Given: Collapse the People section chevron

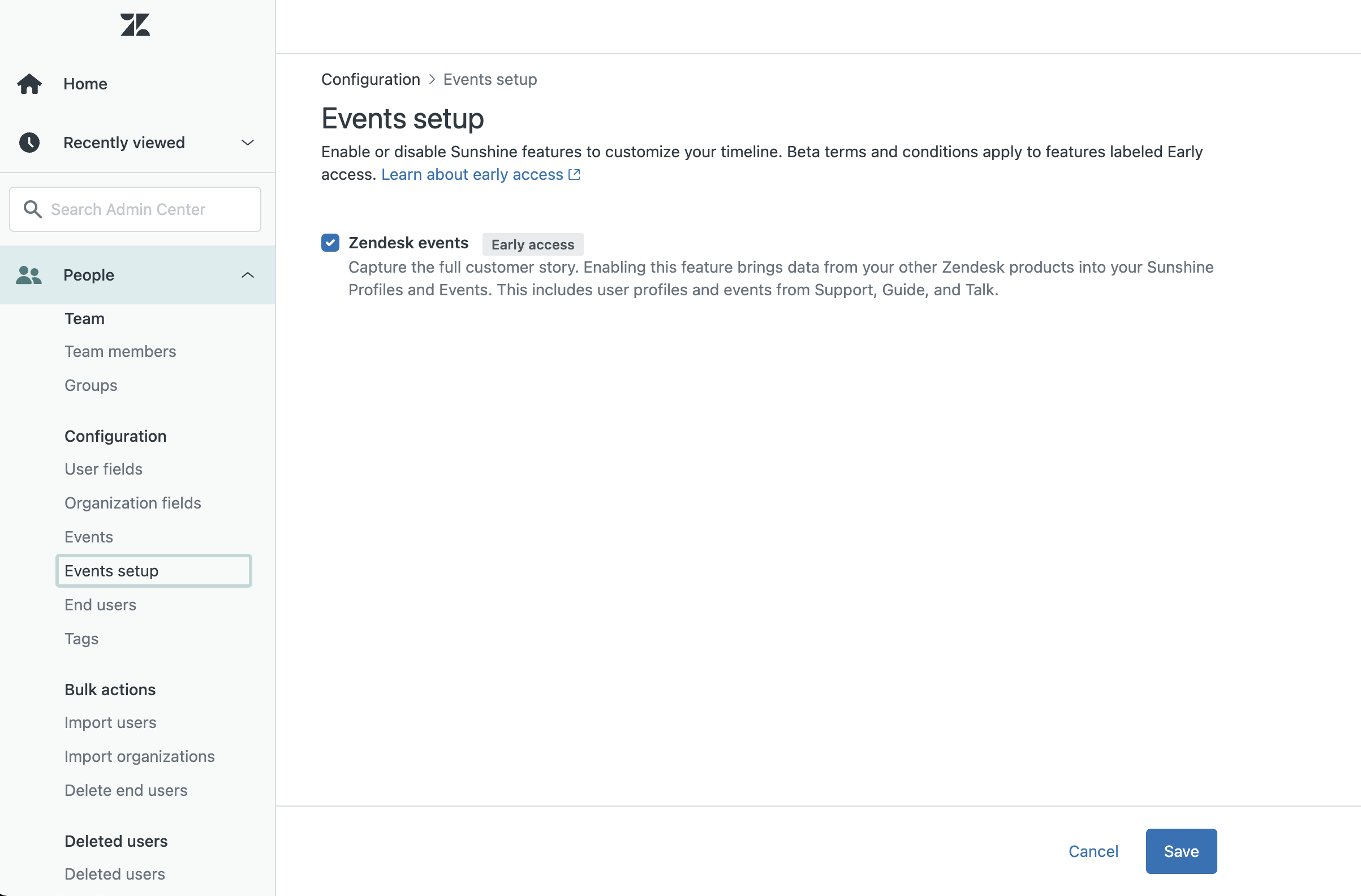Looking at the screenshot, I should pyautogui.click(x=248, y=275).
